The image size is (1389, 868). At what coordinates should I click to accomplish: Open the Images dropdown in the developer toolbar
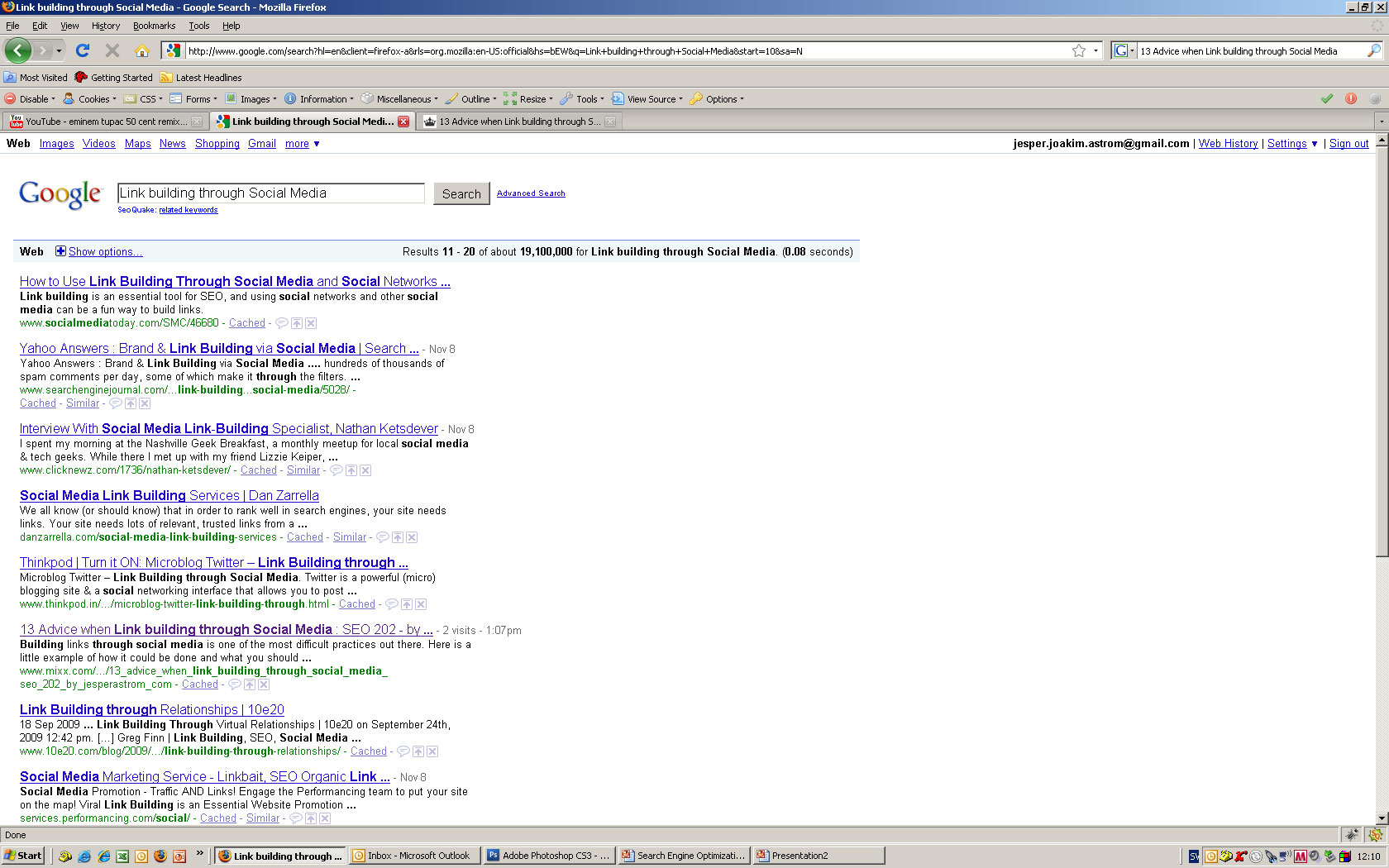[251, 99]
